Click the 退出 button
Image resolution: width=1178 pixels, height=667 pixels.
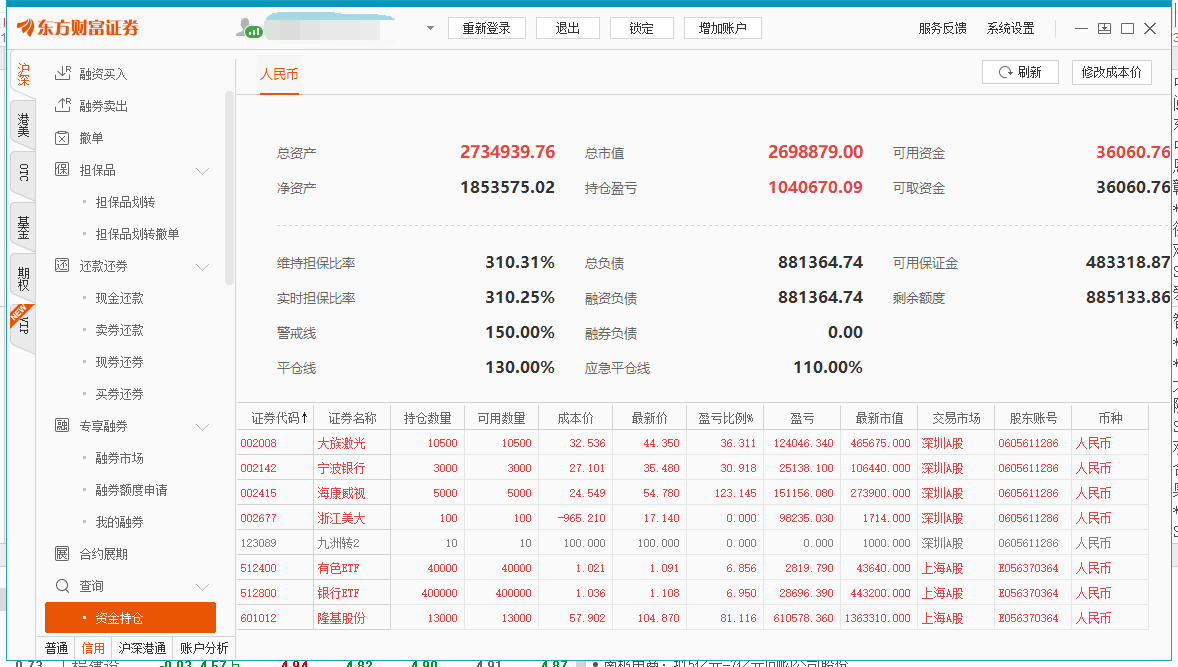[568, 28]
